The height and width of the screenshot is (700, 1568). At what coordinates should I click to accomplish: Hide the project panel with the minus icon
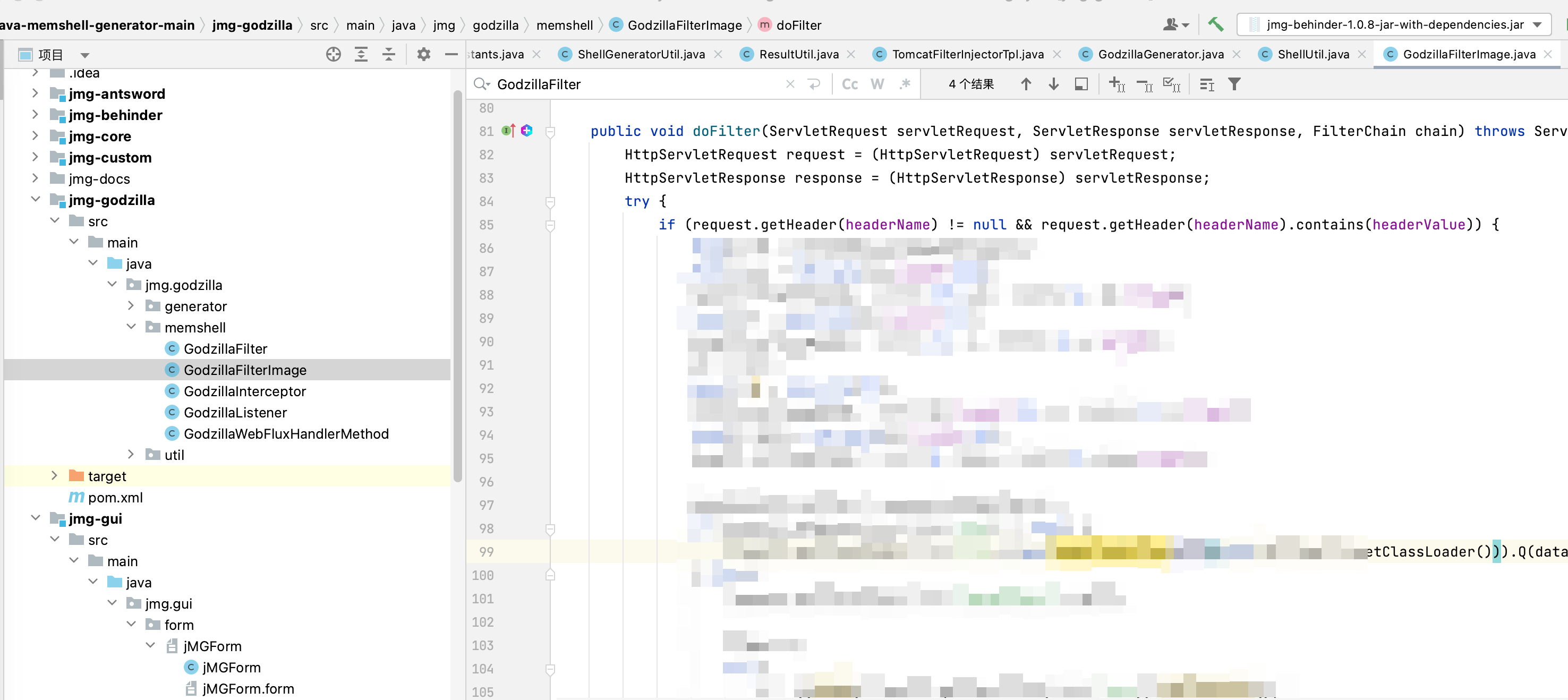pos(451,54)
